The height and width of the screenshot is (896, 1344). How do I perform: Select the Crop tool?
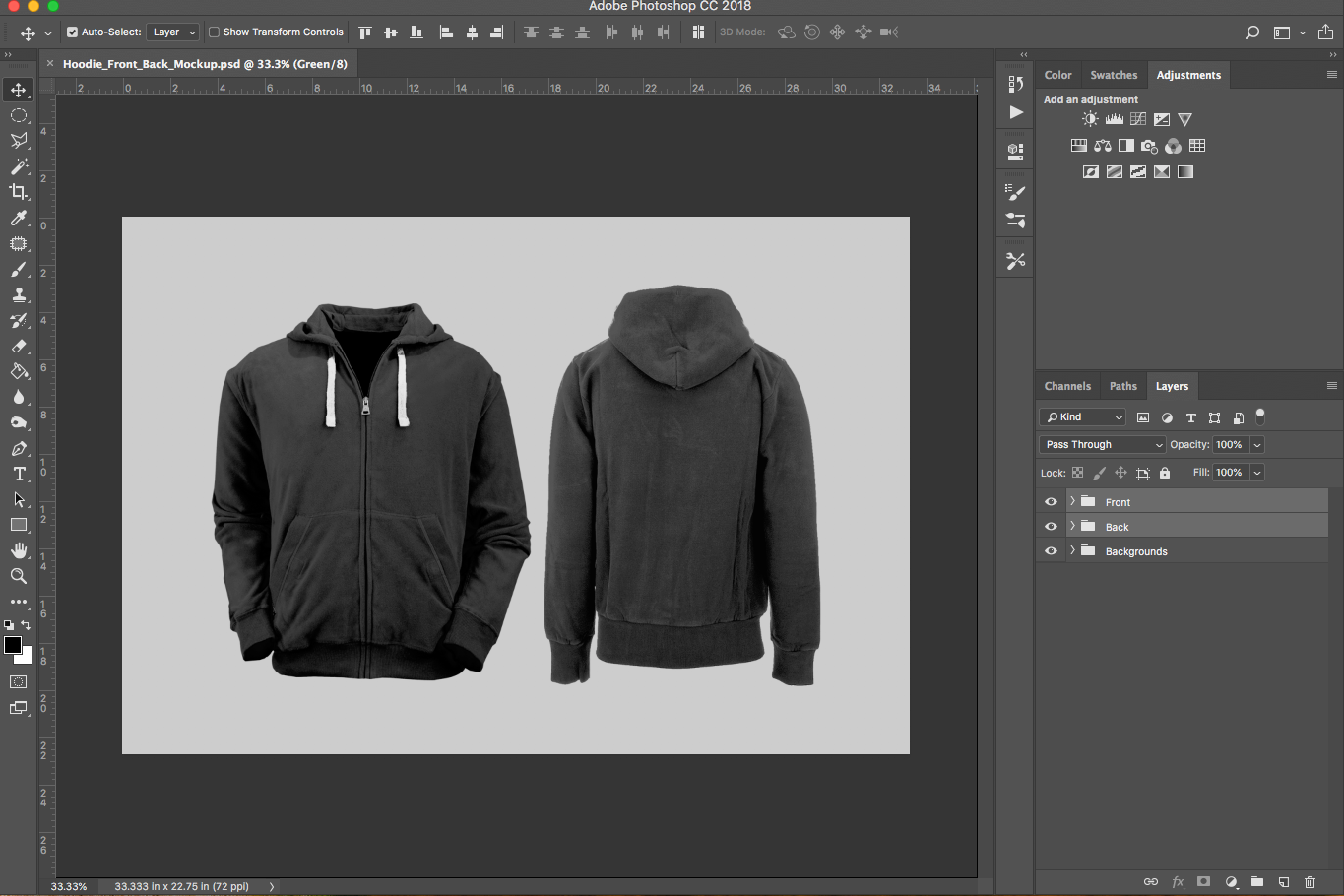pos(19,192)
